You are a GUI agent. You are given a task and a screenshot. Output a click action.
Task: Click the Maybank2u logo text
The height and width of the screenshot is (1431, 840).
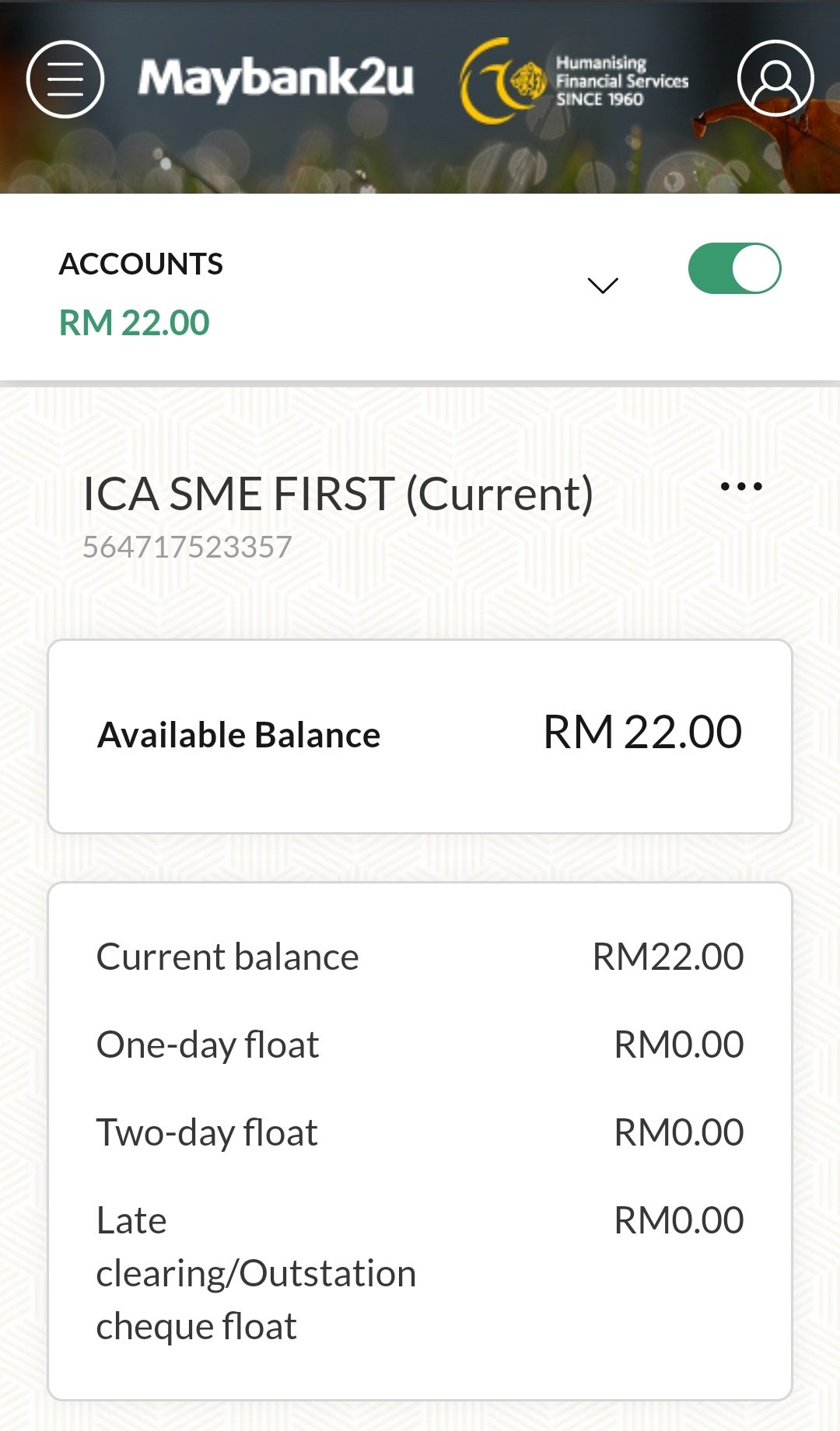coord(276,79)
